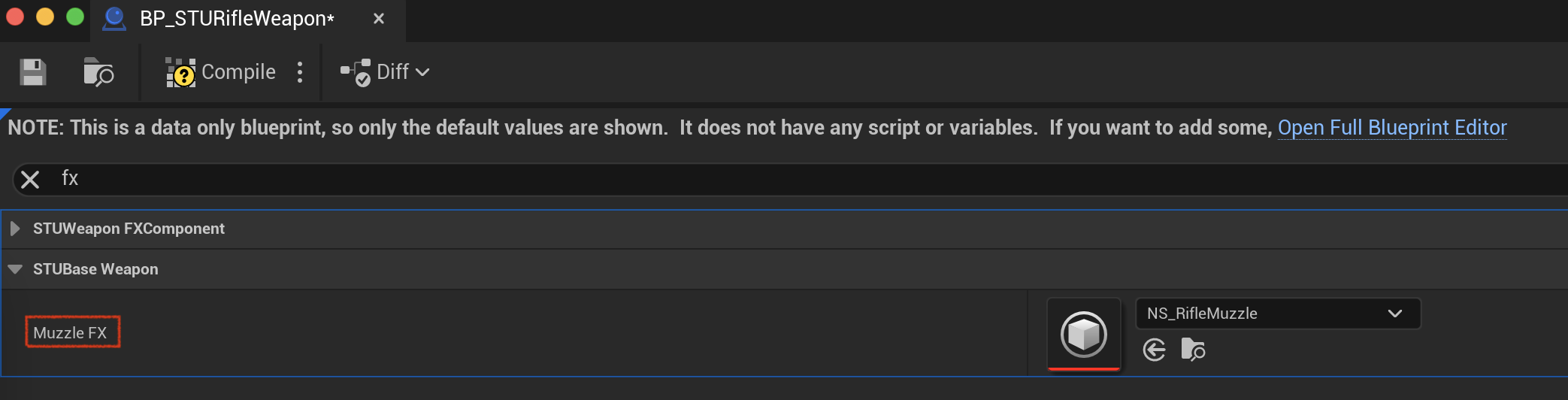The height and width of the screenshot is (400, 1568).
Task: Close the BP_STURifleWeapon tab
Action: 379,18
